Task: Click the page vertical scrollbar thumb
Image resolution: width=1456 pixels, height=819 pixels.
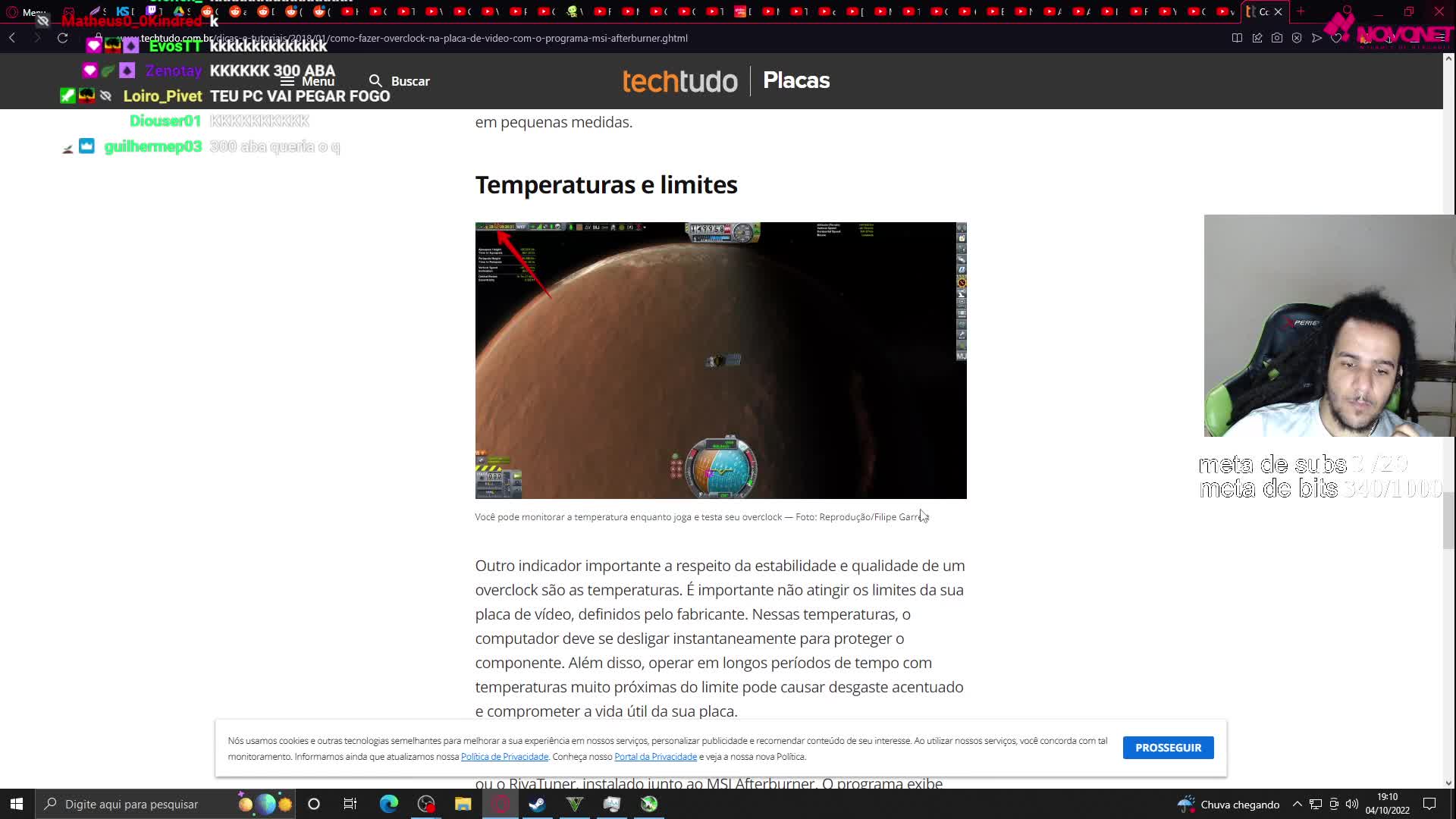Action: tap(1448, 520)
